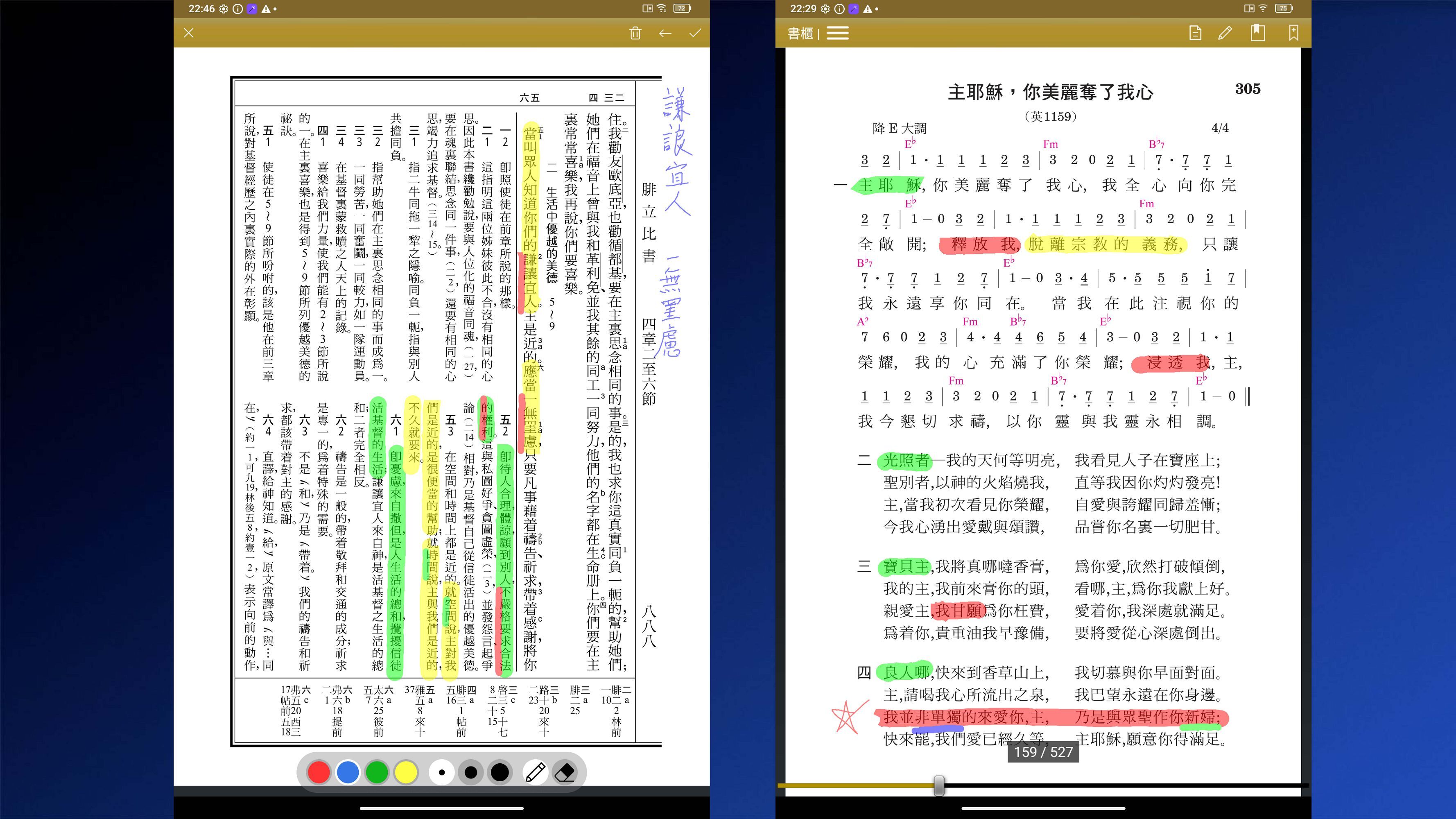Open the bookmarks list icon

1257,33
